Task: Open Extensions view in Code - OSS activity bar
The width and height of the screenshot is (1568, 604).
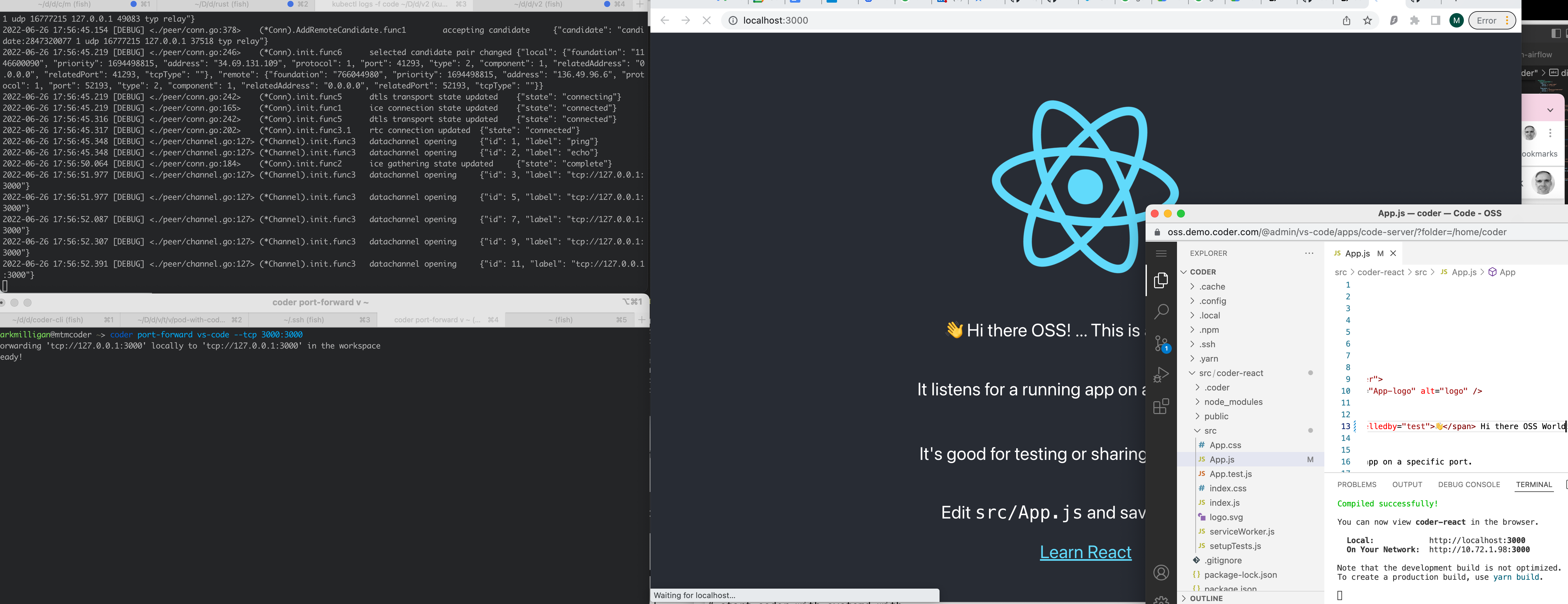Action: tap(1161, 406)
